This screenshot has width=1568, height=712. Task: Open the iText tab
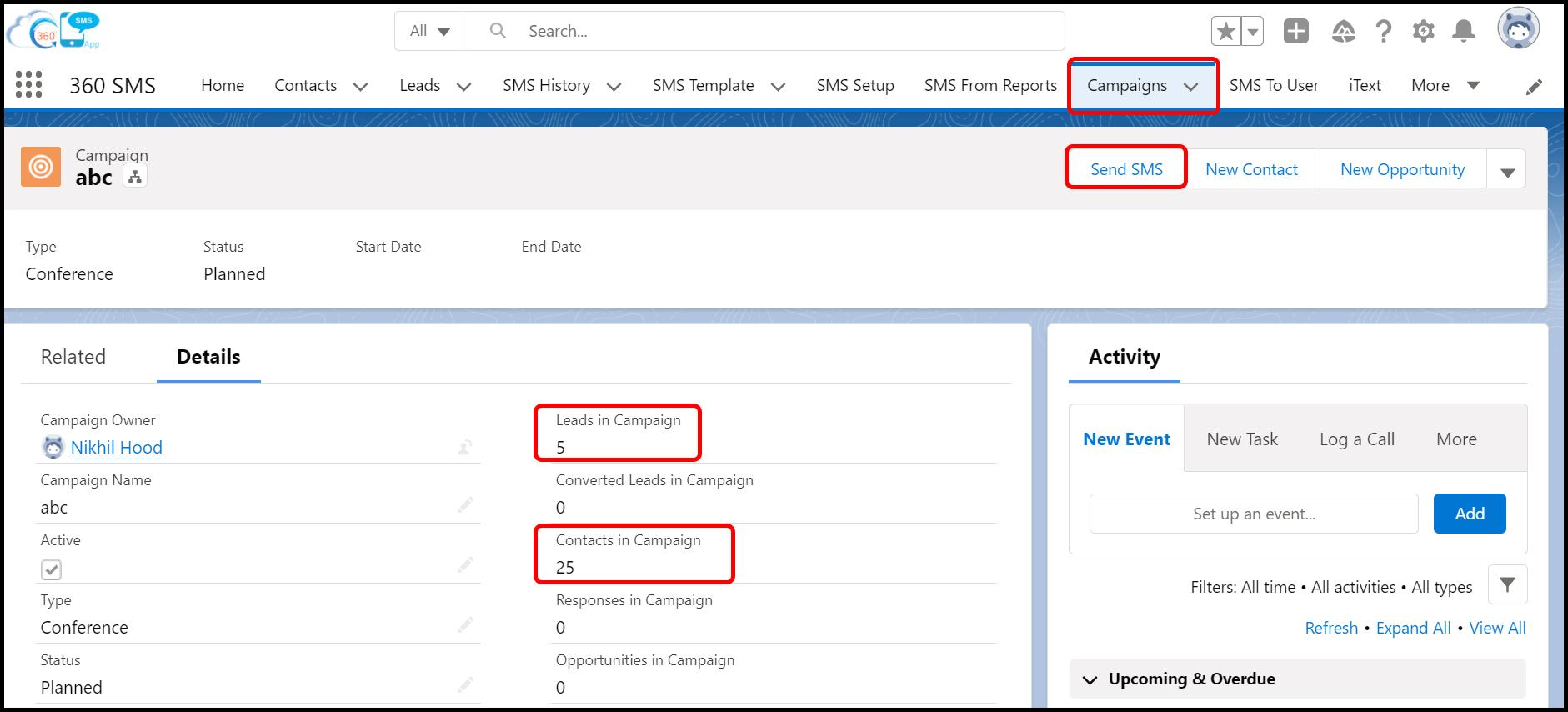(x=1365, y=85)
